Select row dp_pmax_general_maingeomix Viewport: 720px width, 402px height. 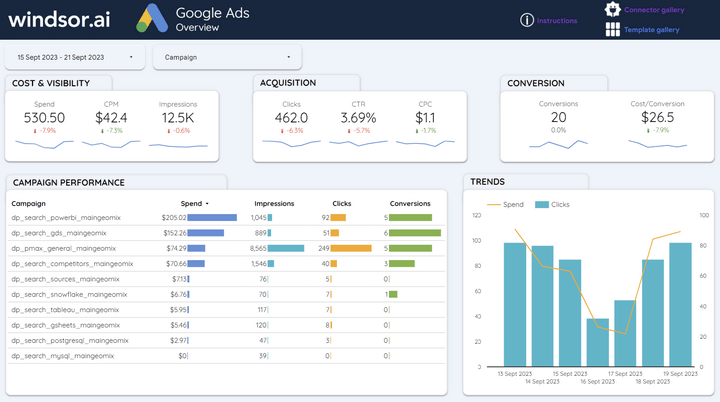click(226, 248)
